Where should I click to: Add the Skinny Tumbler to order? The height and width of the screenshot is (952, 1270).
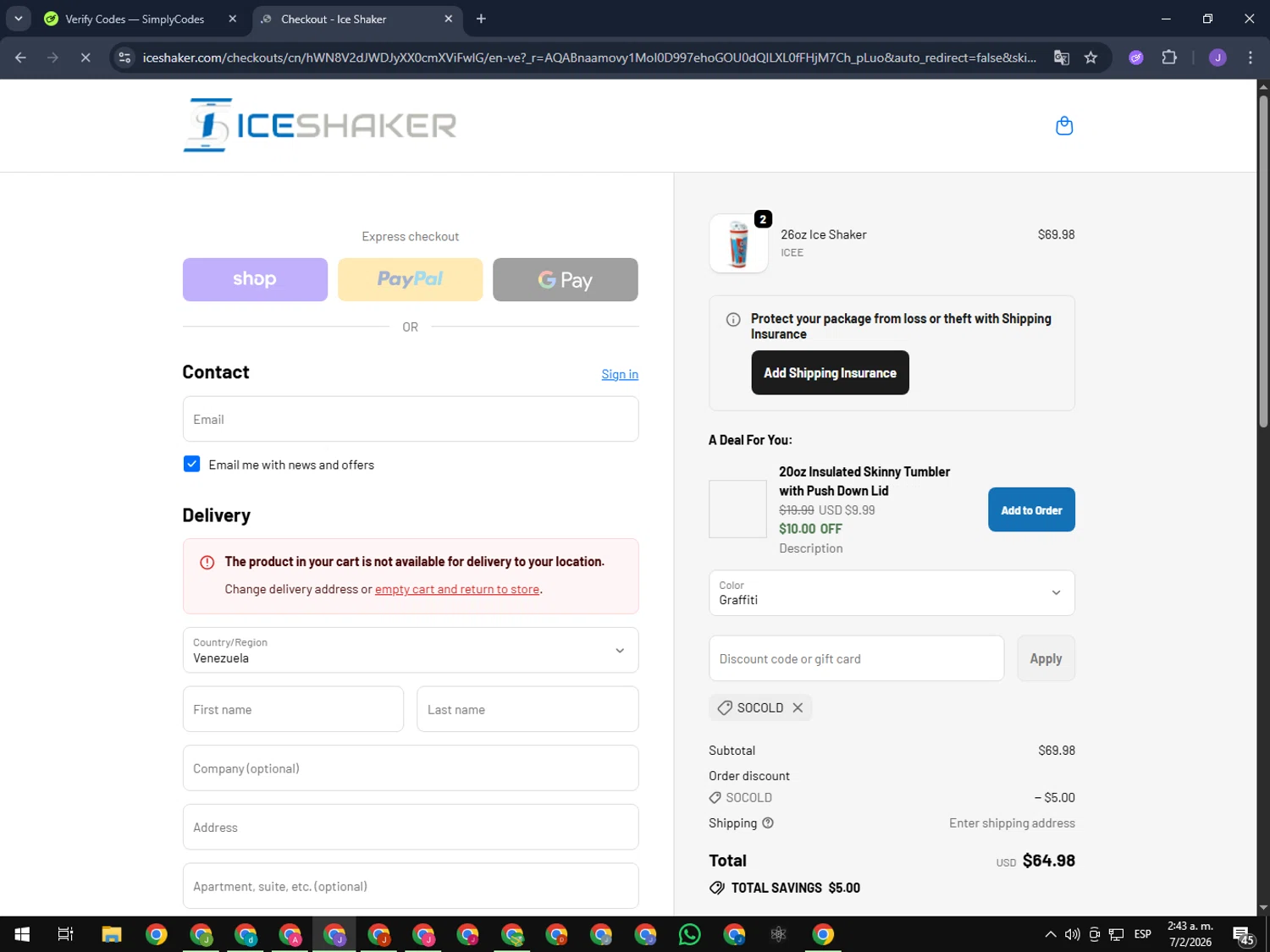1031,509
